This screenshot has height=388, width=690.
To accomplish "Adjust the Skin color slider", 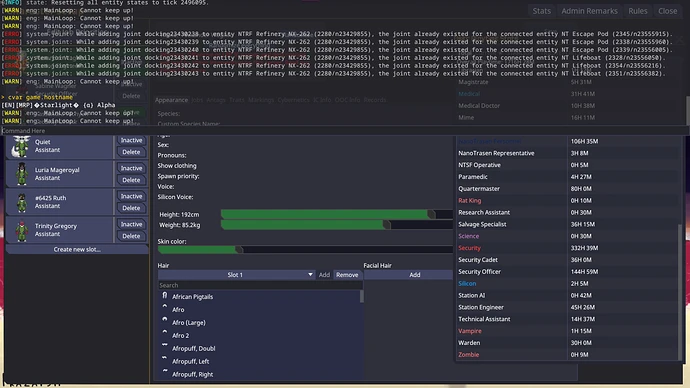I will point(305,250).
